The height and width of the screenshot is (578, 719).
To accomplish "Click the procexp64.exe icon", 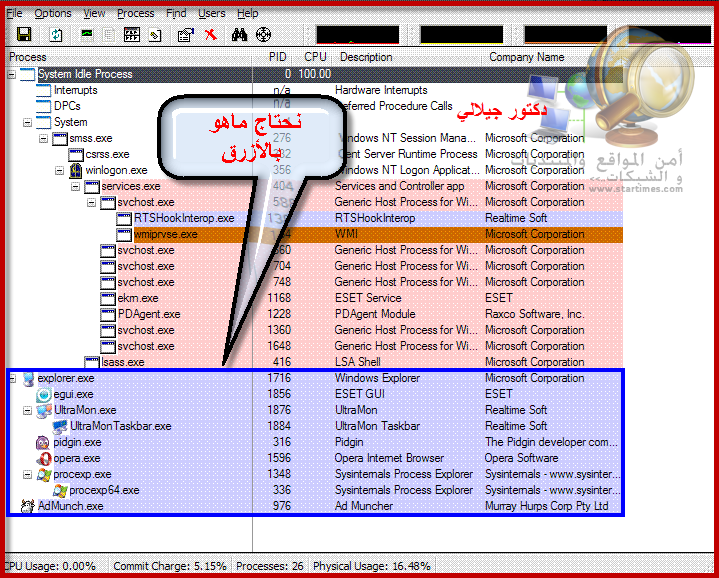I will click(60, 491).
